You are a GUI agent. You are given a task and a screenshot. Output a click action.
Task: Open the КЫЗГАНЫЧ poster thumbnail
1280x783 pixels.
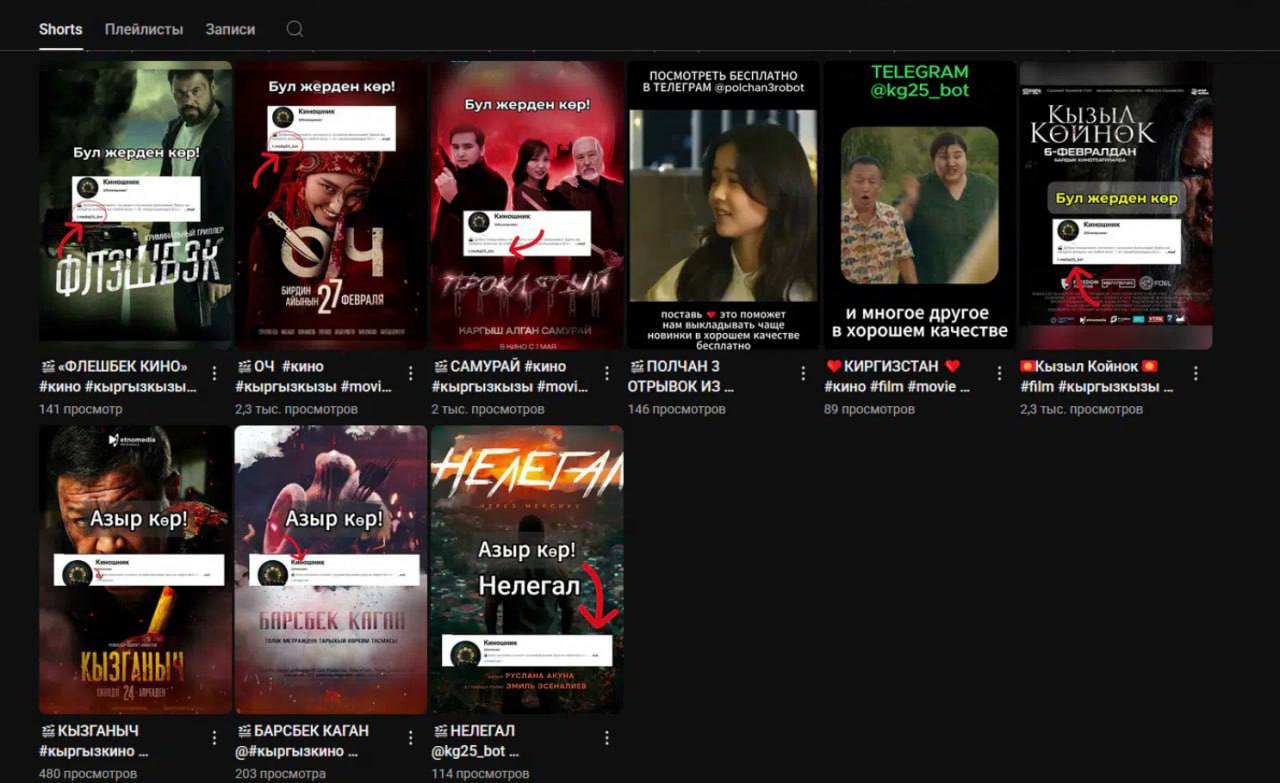click(135, 569)
